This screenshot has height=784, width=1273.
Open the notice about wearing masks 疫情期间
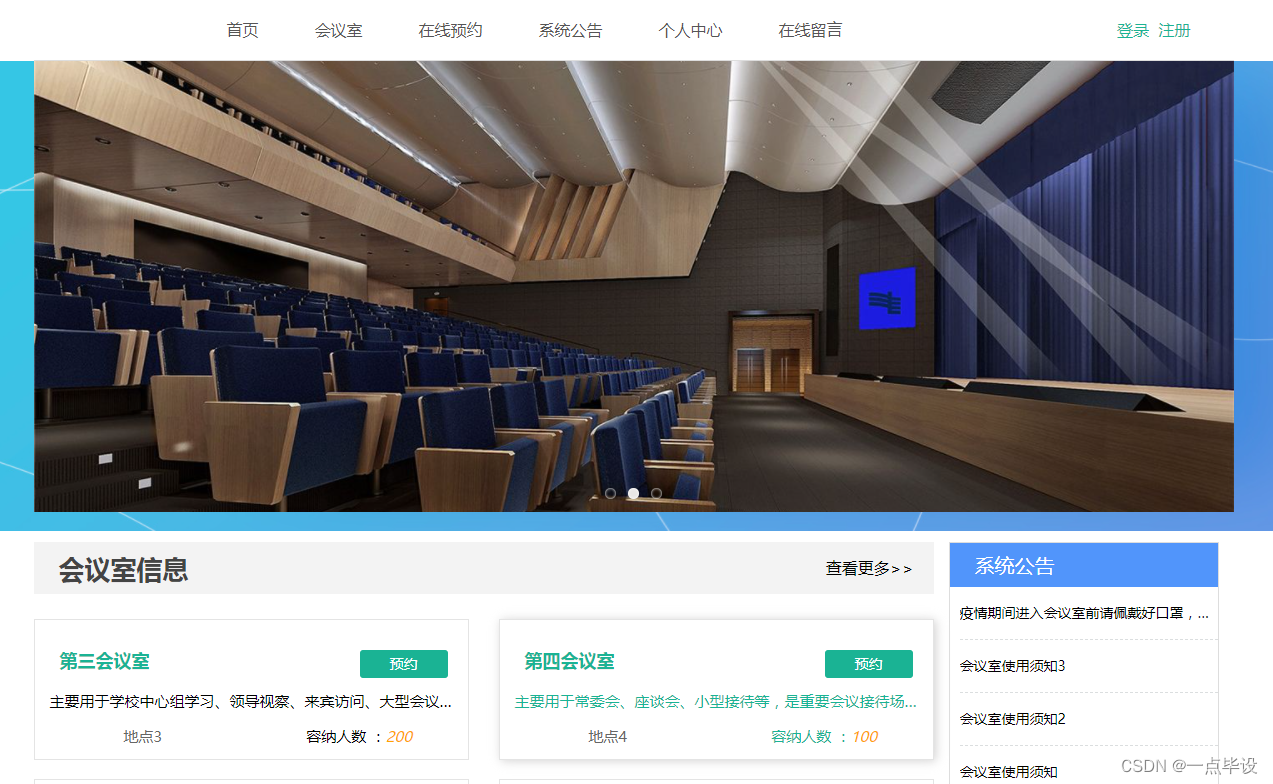[1083, 612]
